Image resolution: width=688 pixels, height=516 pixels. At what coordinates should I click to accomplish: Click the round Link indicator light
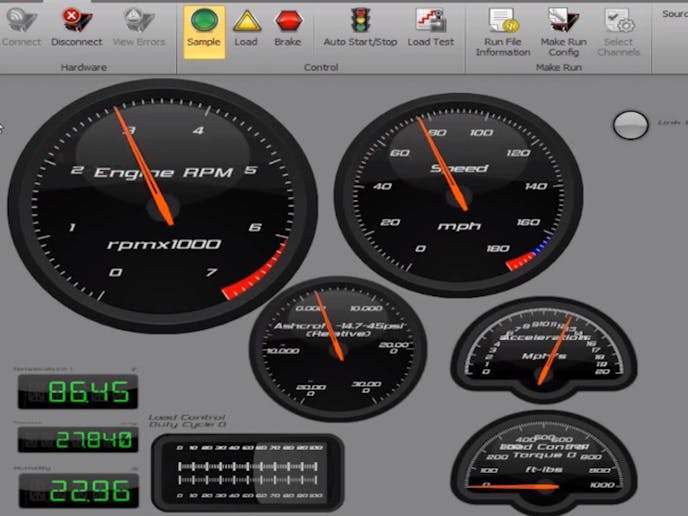point(630,125)
